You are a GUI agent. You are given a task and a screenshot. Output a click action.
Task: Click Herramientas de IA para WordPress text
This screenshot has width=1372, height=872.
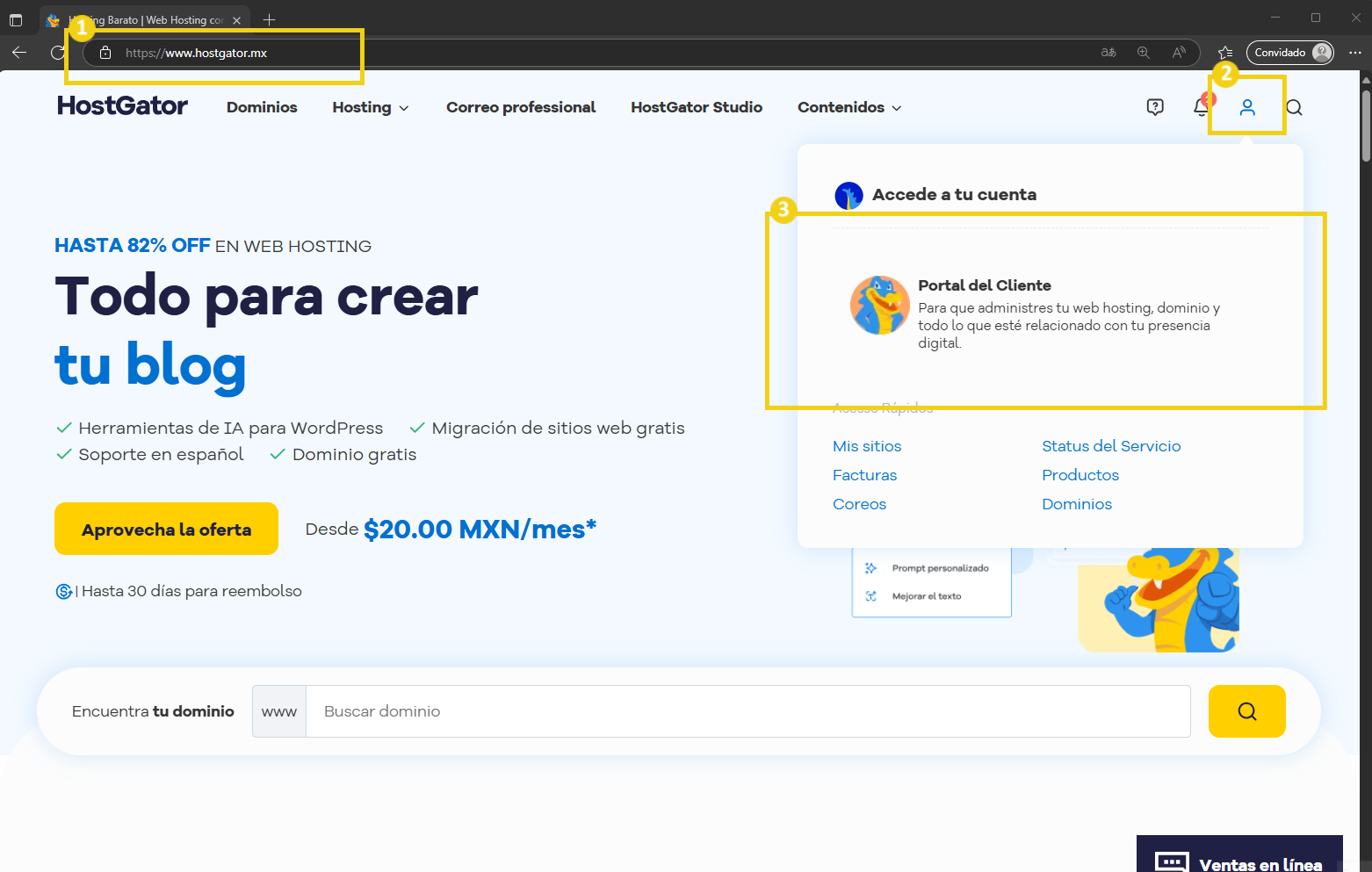[x=230, y=428]
